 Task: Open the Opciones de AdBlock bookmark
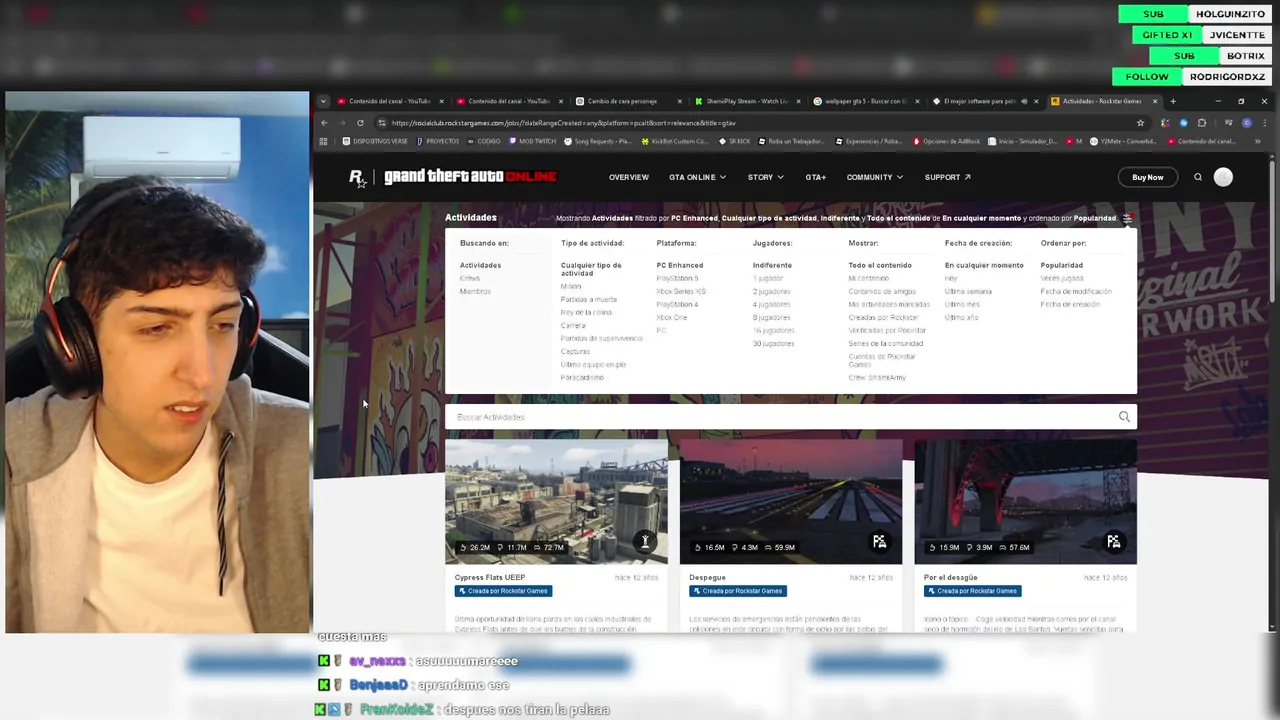(x=946, y=141)
